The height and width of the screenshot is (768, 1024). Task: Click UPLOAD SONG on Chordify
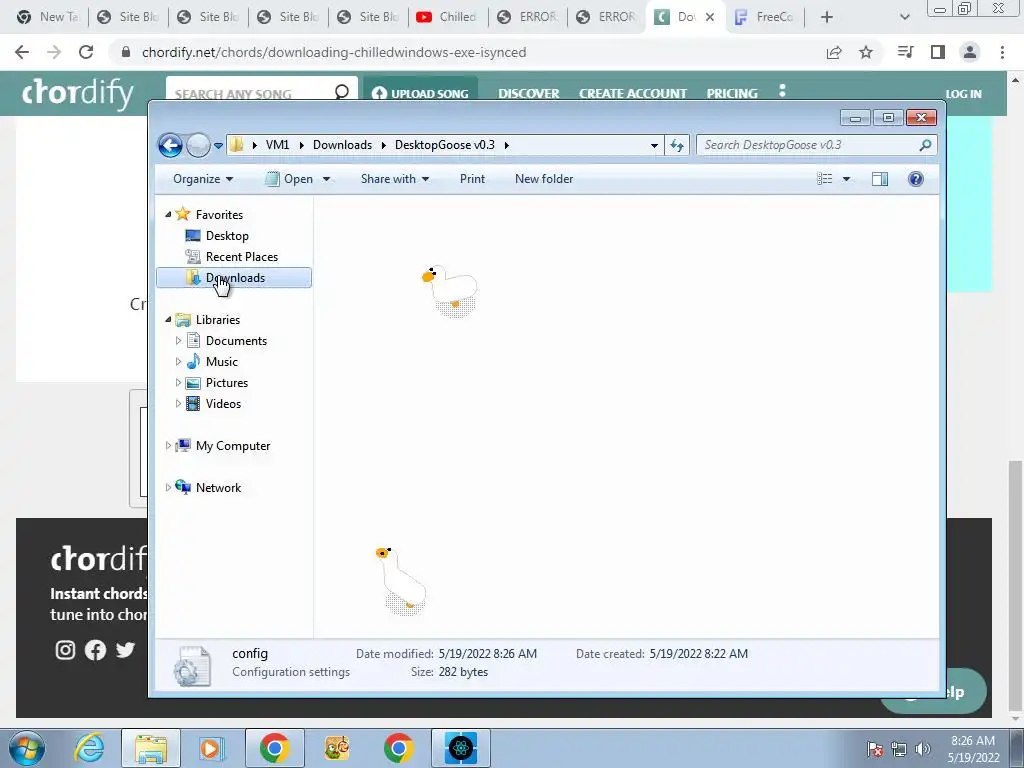click(421, 93)
